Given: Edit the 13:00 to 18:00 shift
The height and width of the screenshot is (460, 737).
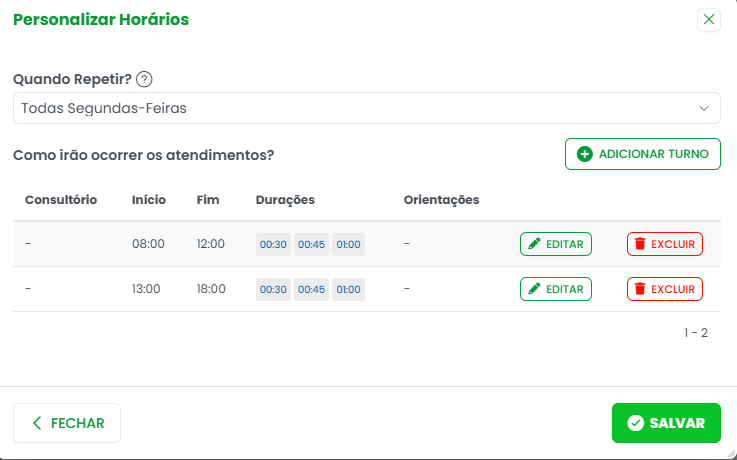Looking at the screenshot, I should pos(555,289).
